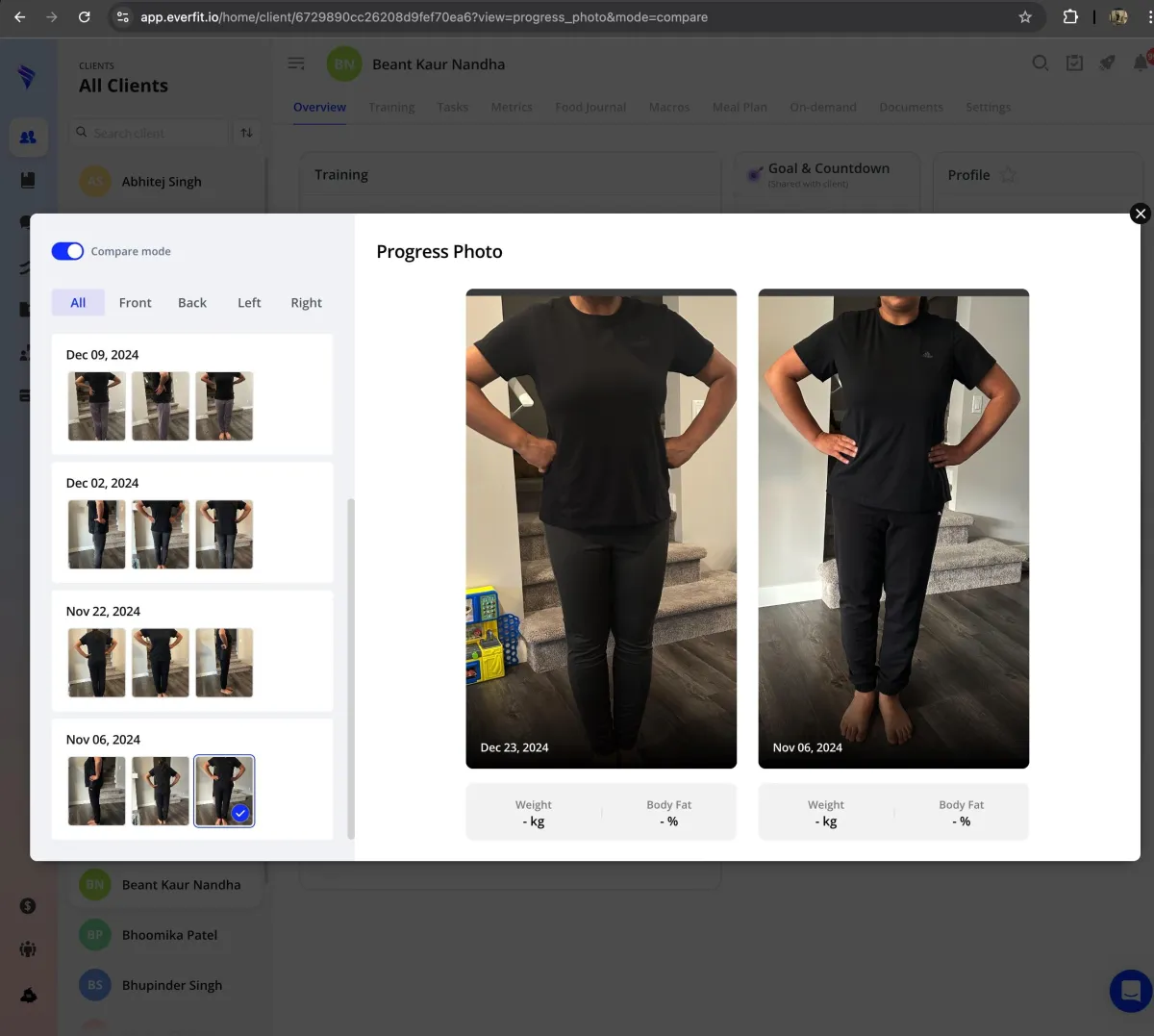Screen dimensions: 1154x1036
Task: Deselect checked Nov 06, 2024 thumbnail
Action: (224, 791)
